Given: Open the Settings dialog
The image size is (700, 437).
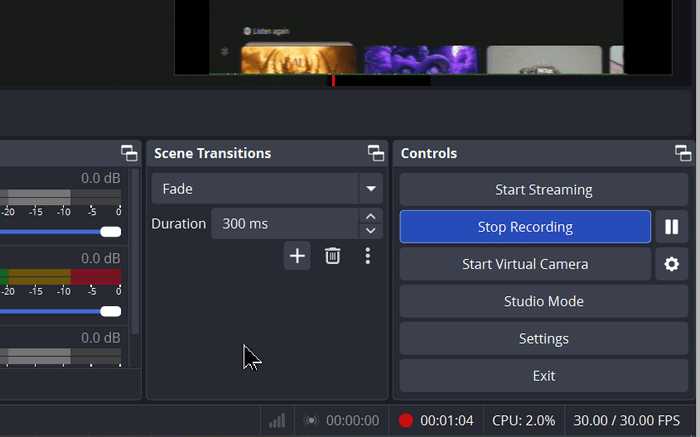Looking at the screenshot, I should [x=544, y=339].
